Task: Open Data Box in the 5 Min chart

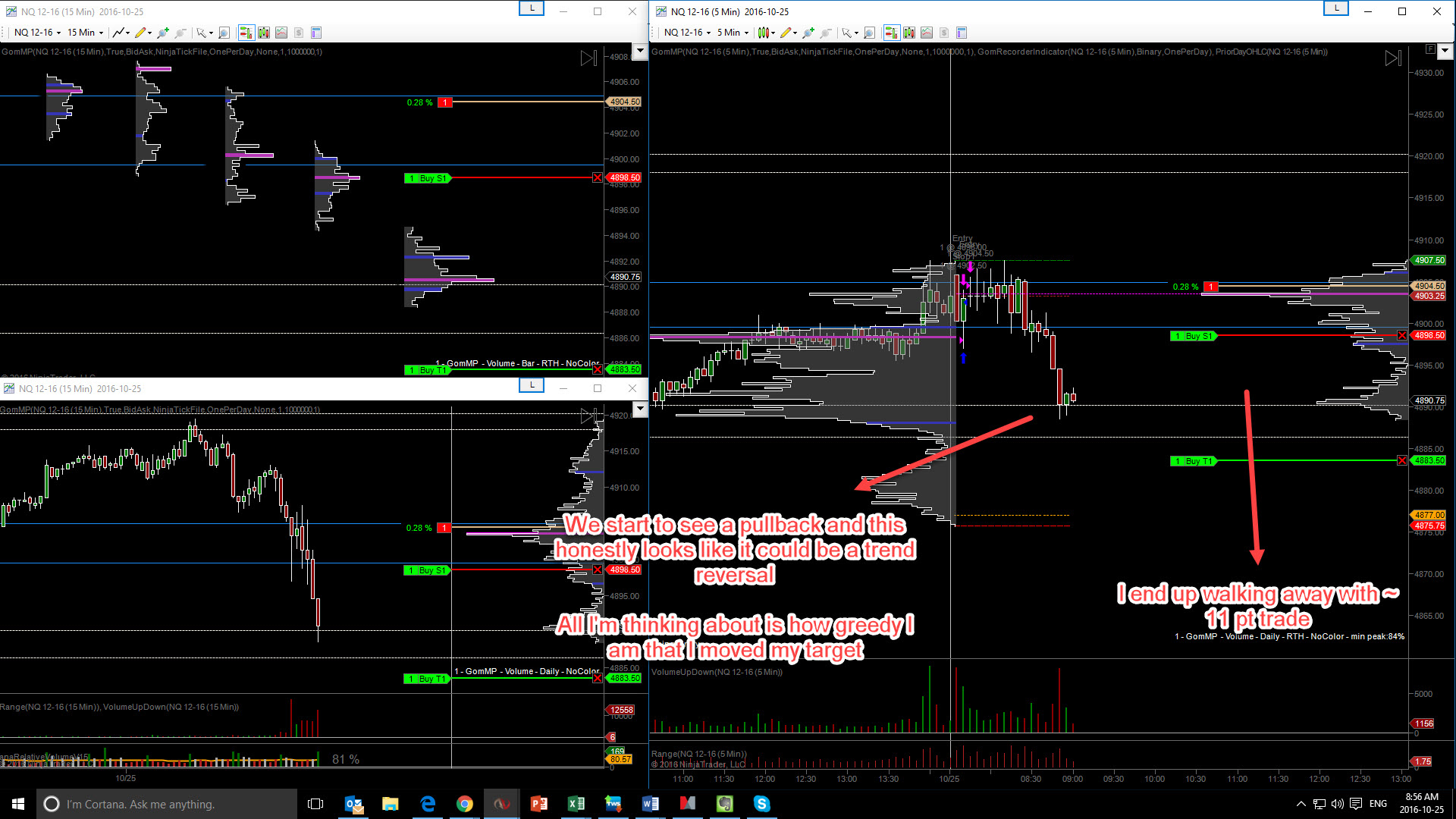Action: point(869,33)
